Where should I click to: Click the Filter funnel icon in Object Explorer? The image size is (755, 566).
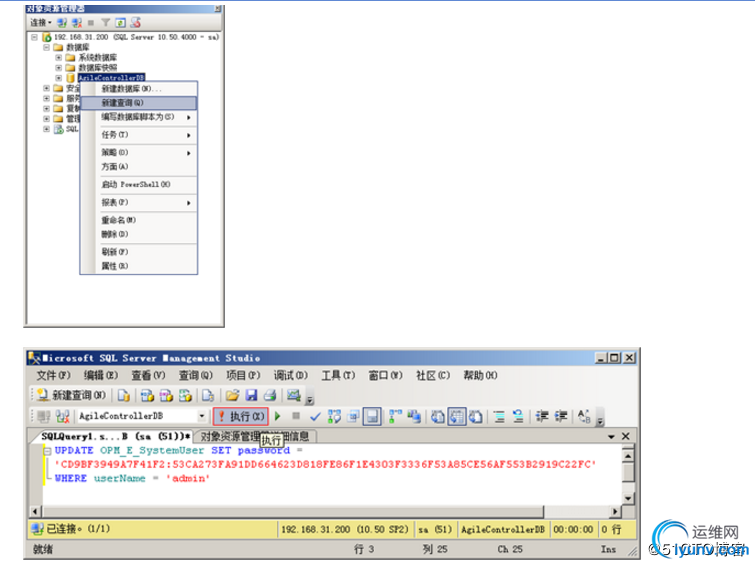click(x=105, y=23)
